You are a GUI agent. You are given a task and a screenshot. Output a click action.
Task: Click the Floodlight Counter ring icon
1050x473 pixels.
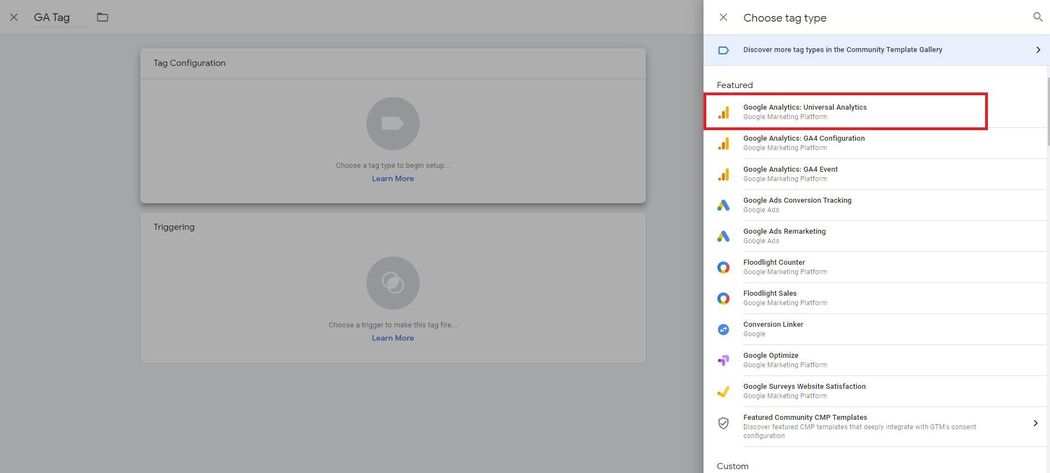pos(723,267)
